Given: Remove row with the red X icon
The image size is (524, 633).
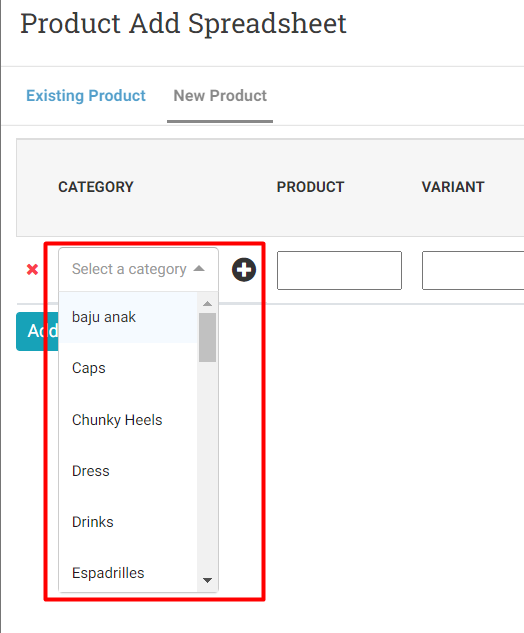Looking at the screenshot, I should [x=32, y=269].
